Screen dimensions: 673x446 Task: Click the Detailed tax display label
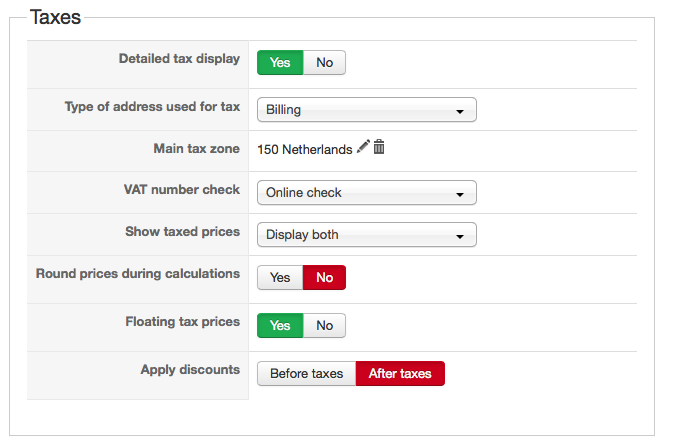pyautogui.click(x=179, y=58)
